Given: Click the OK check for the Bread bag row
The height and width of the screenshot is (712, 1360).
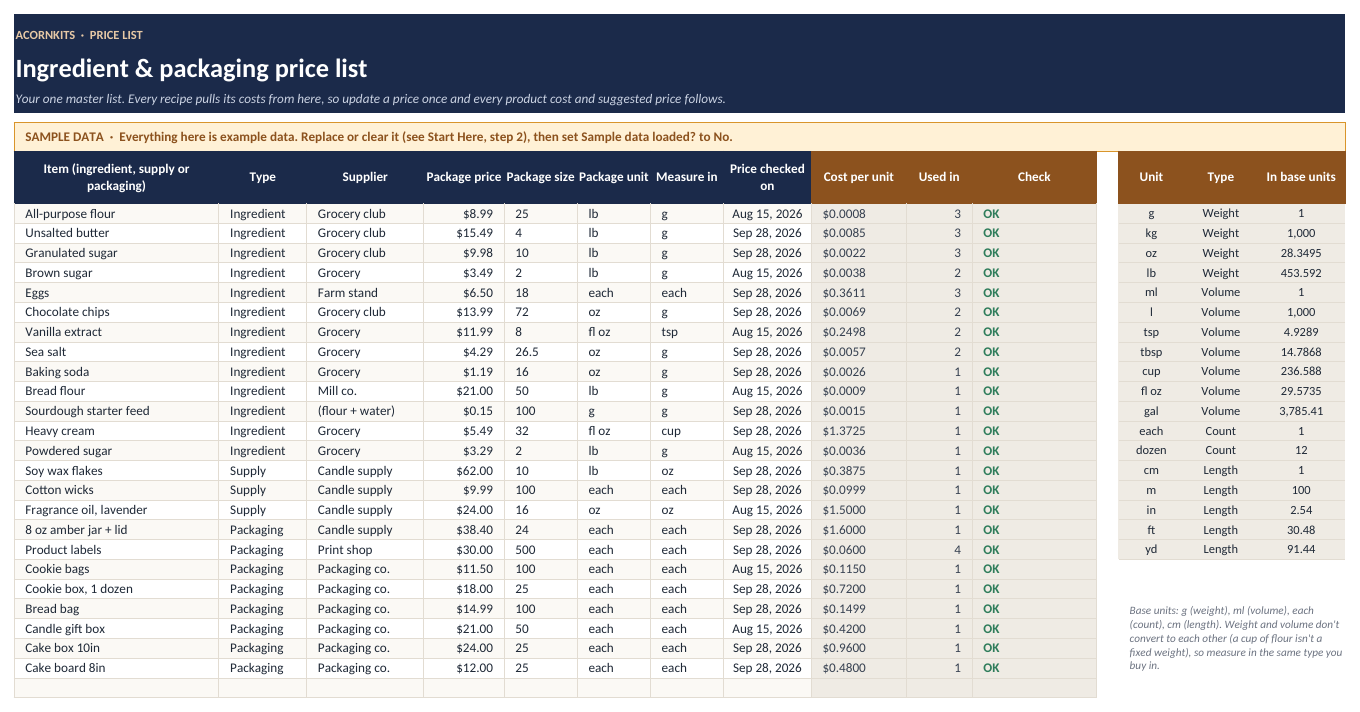Looking at the screenshot, I should pos(1034,609).
